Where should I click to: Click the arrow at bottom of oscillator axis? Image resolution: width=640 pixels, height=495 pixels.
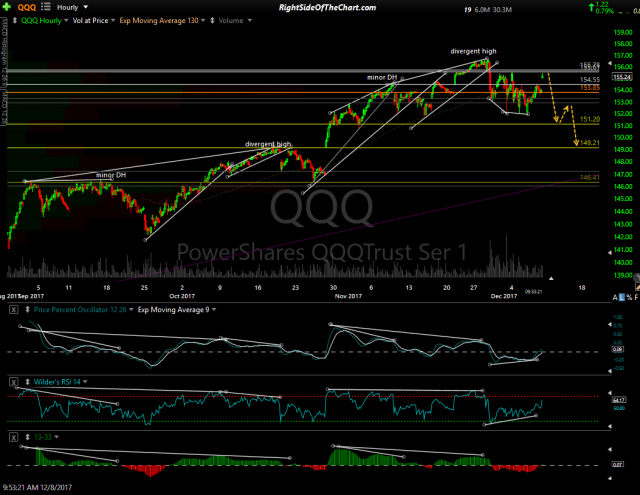610,371
